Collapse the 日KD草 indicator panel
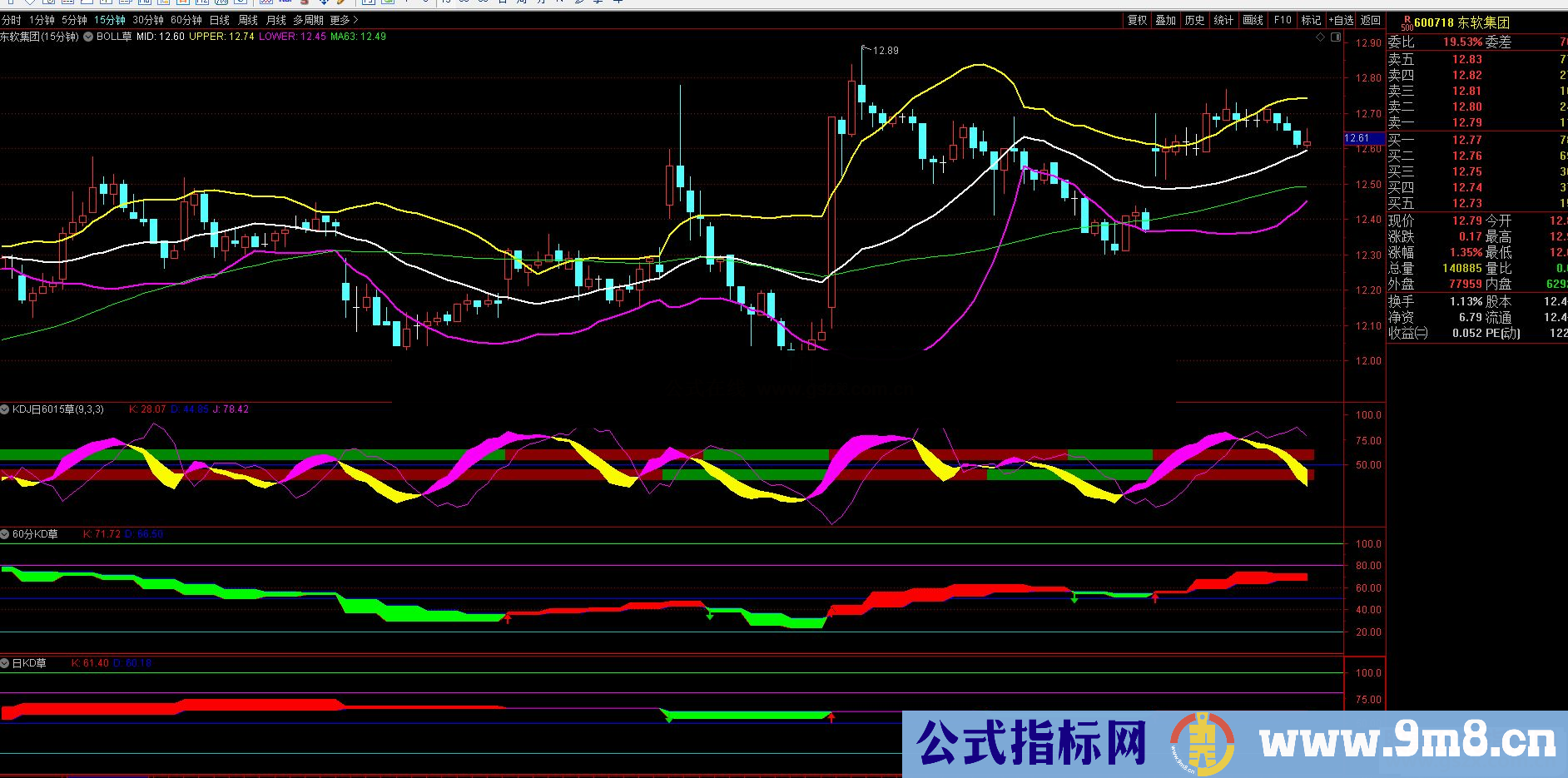Image resolution: width=1568 pixels, height=778 pixels. [4, 663]
